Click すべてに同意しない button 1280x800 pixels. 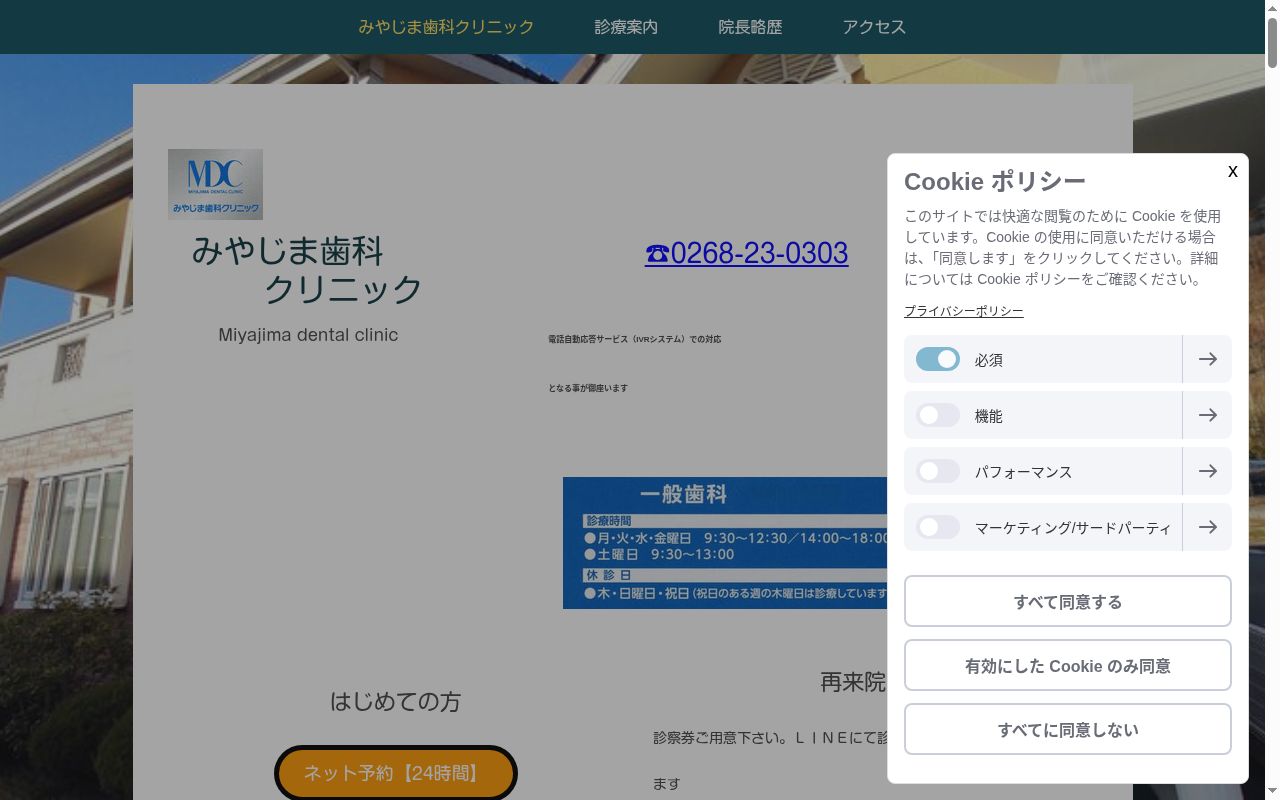coord(1068,729)
